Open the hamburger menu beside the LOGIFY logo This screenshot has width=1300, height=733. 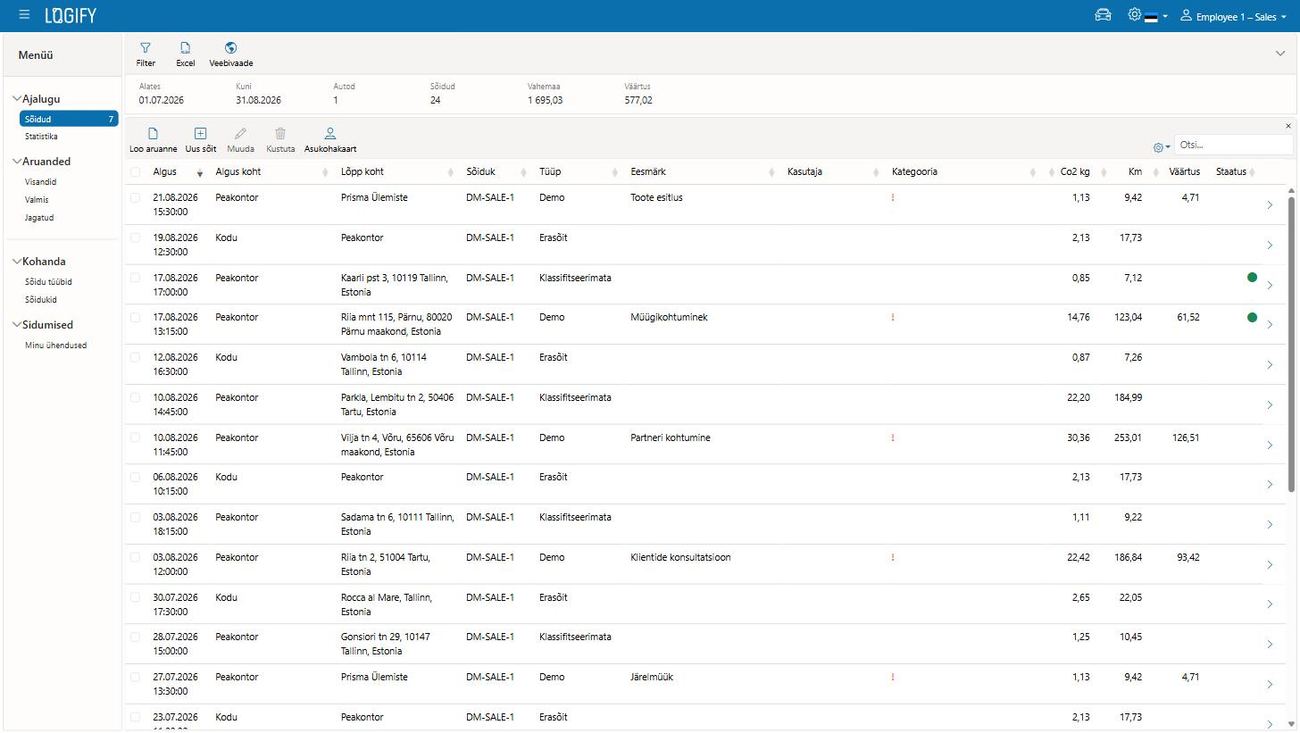(24, 15)
